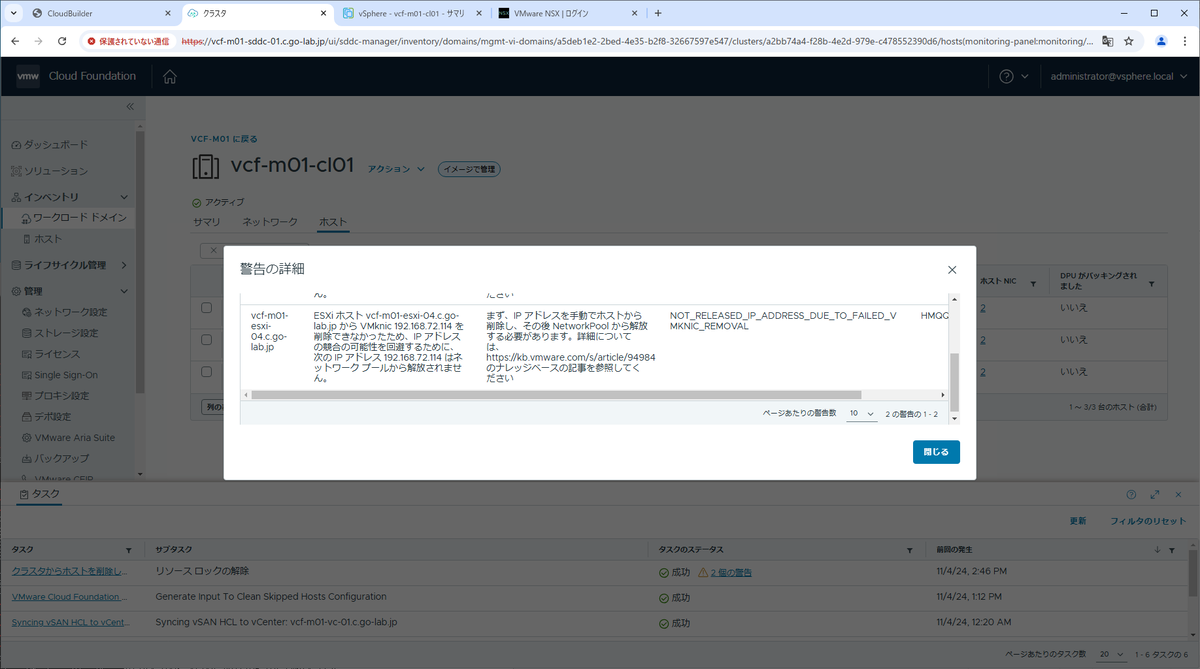This screenshot has height=669, width=1200.
Task: Click the Chrome tab search chevron
Action: click(x=14, y=13)
